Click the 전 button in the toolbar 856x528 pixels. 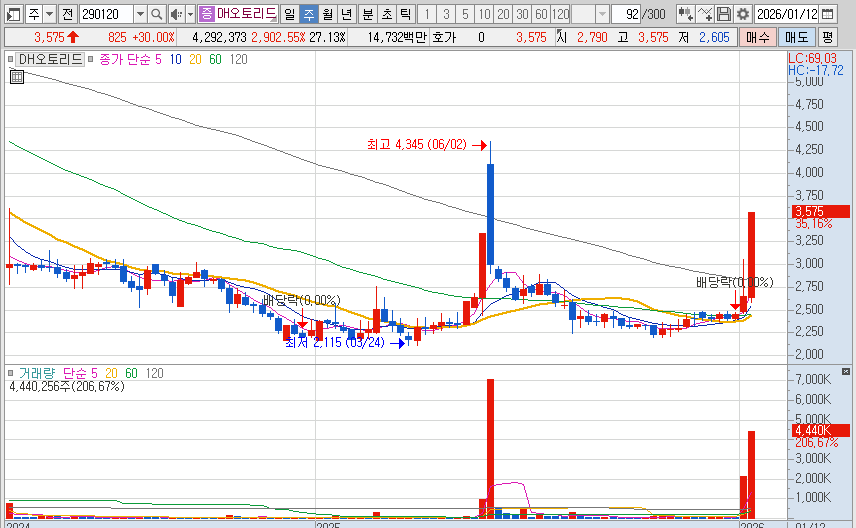tap(68, 14)
